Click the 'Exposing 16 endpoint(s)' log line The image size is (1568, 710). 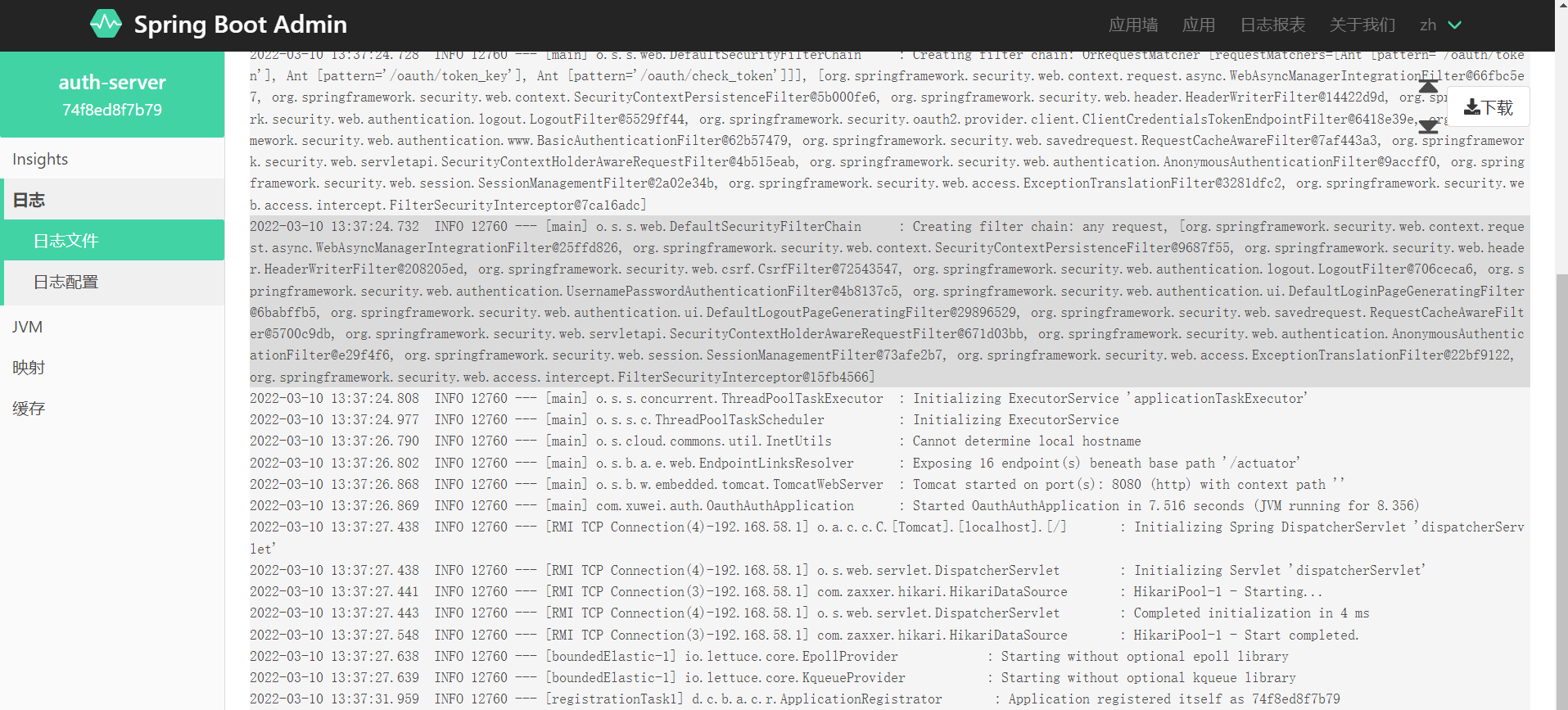click(x=889, y=463)
